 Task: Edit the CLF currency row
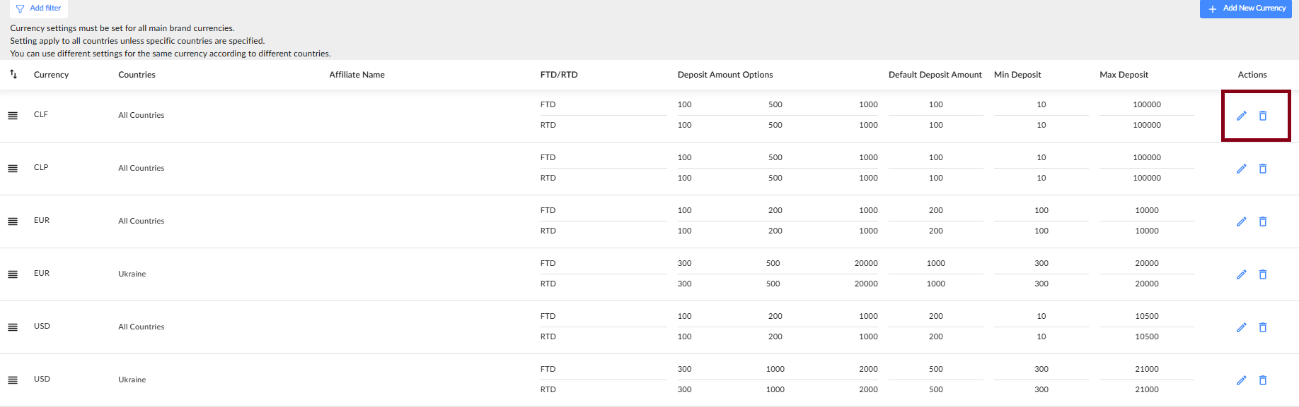click(x=1242, y=116)
